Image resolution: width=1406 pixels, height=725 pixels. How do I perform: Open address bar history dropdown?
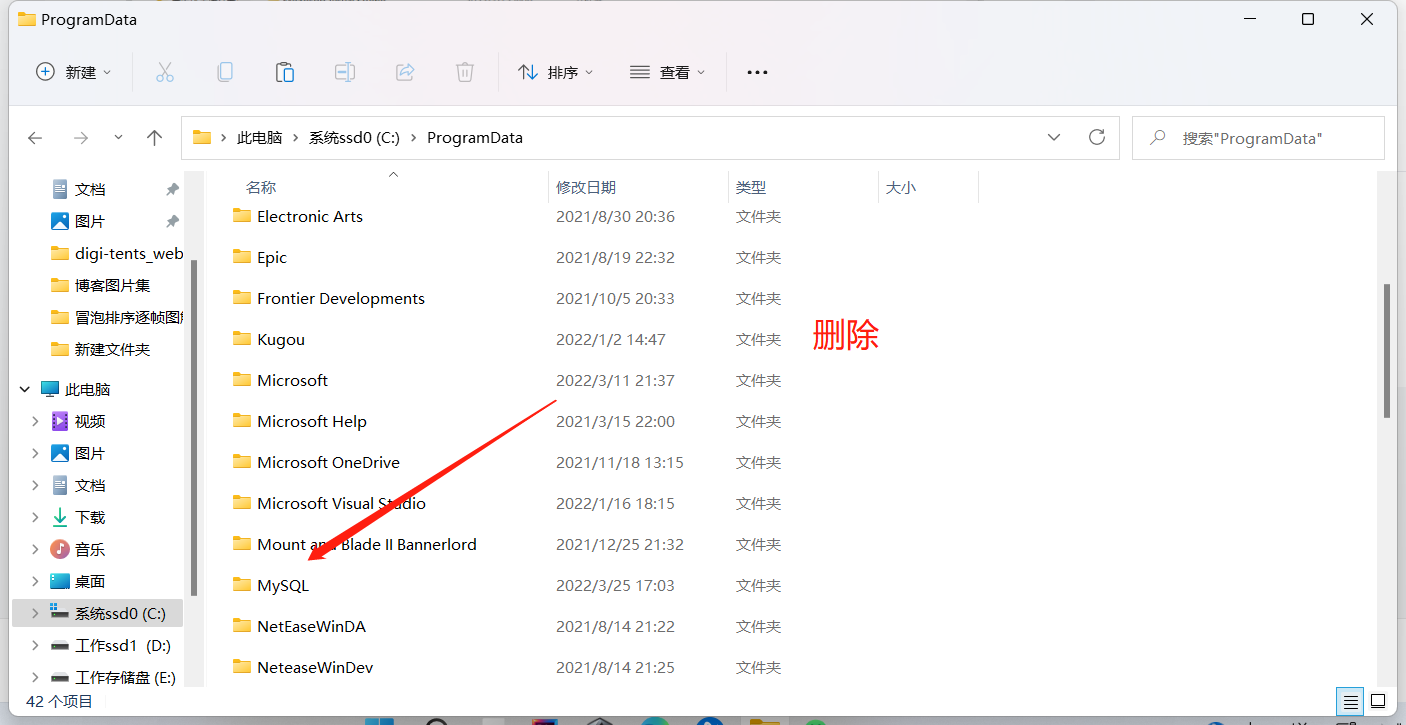pyautogui.click(x=1054, y=137)
